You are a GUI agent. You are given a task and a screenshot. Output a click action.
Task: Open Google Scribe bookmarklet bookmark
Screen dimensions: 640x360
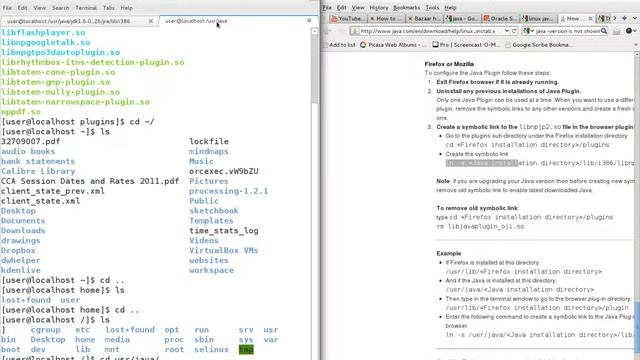point(538,45)
